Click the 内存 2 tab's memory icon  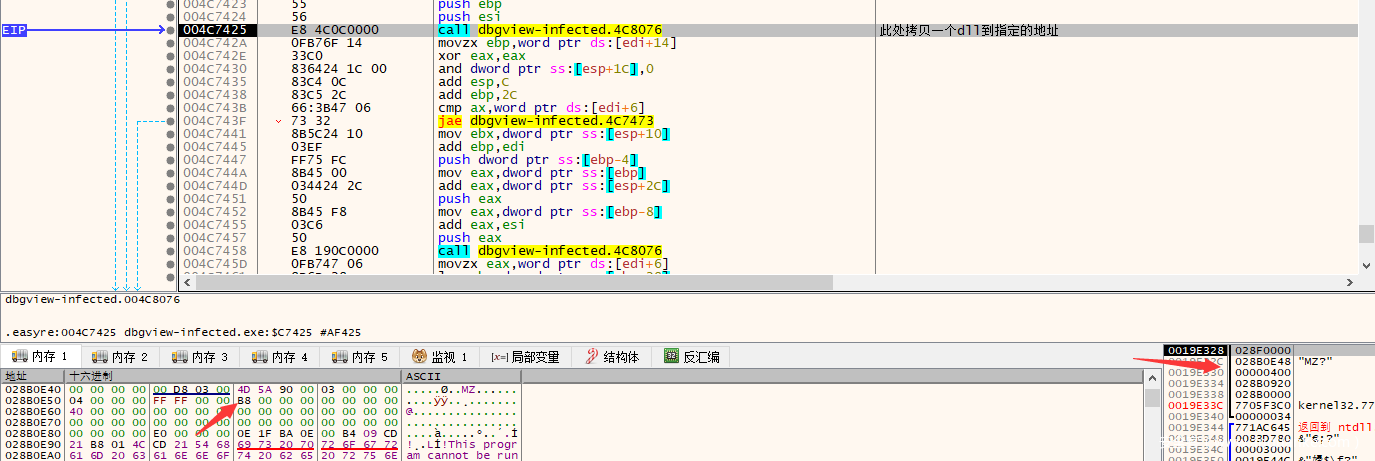click(98, 357)
